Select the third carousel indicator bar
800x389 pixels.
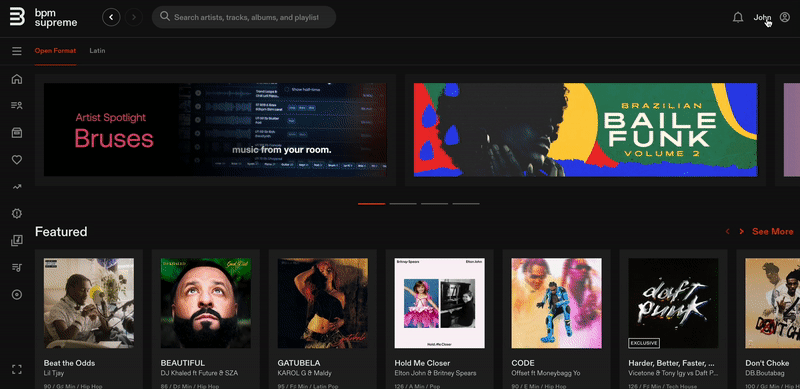coord(435,204)
